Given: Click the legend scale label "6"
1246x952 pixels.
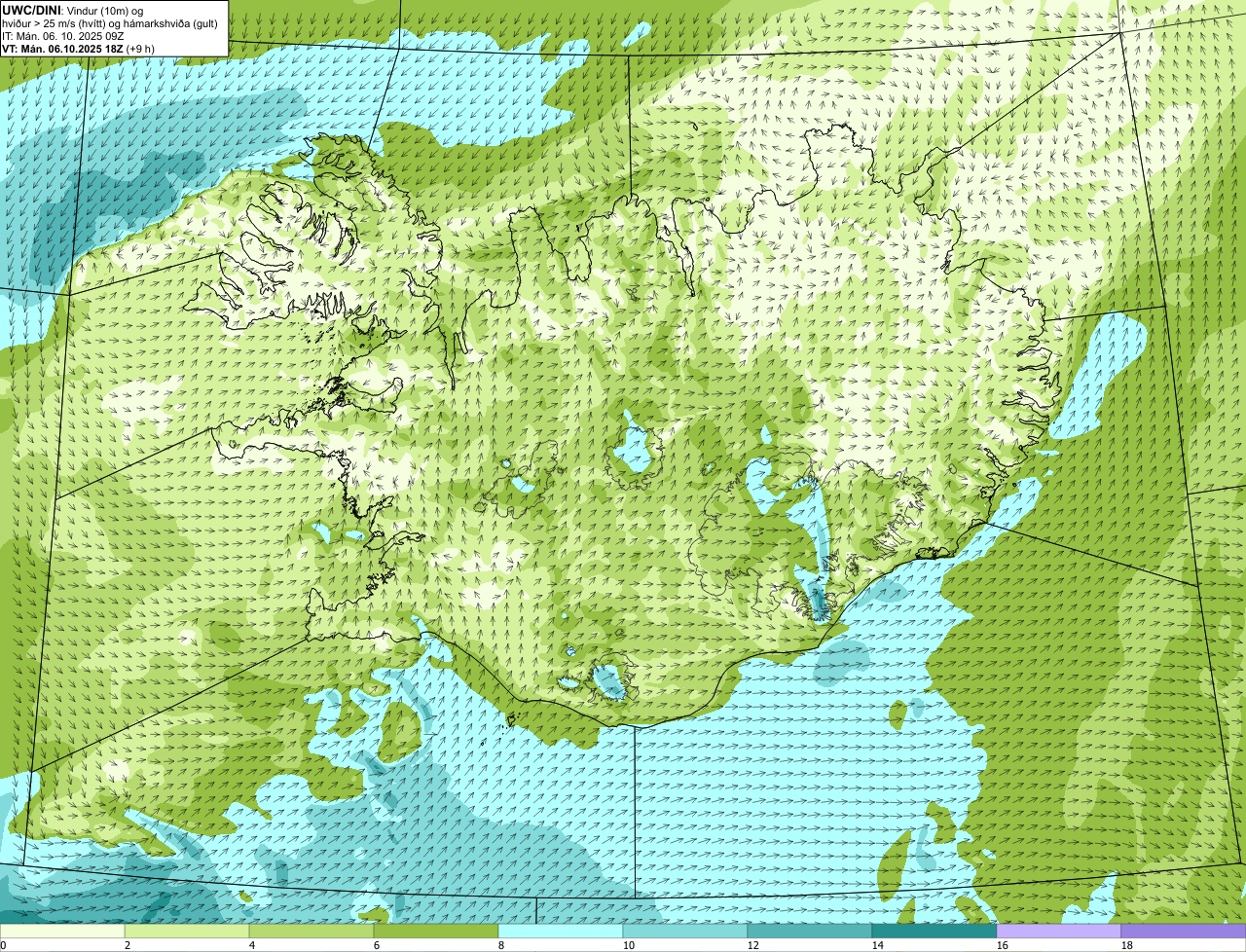Looking at the screenshot, I should (377, 945).
